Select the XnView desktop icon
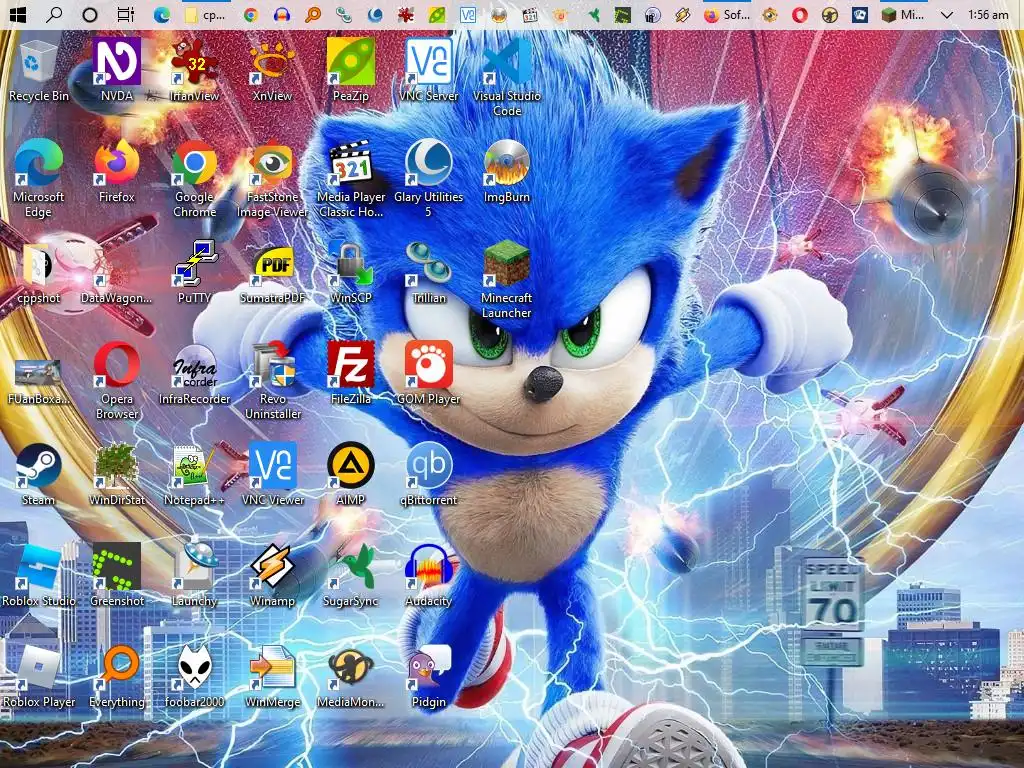The height and width of the screenshot is (768, 1024). 272,71
